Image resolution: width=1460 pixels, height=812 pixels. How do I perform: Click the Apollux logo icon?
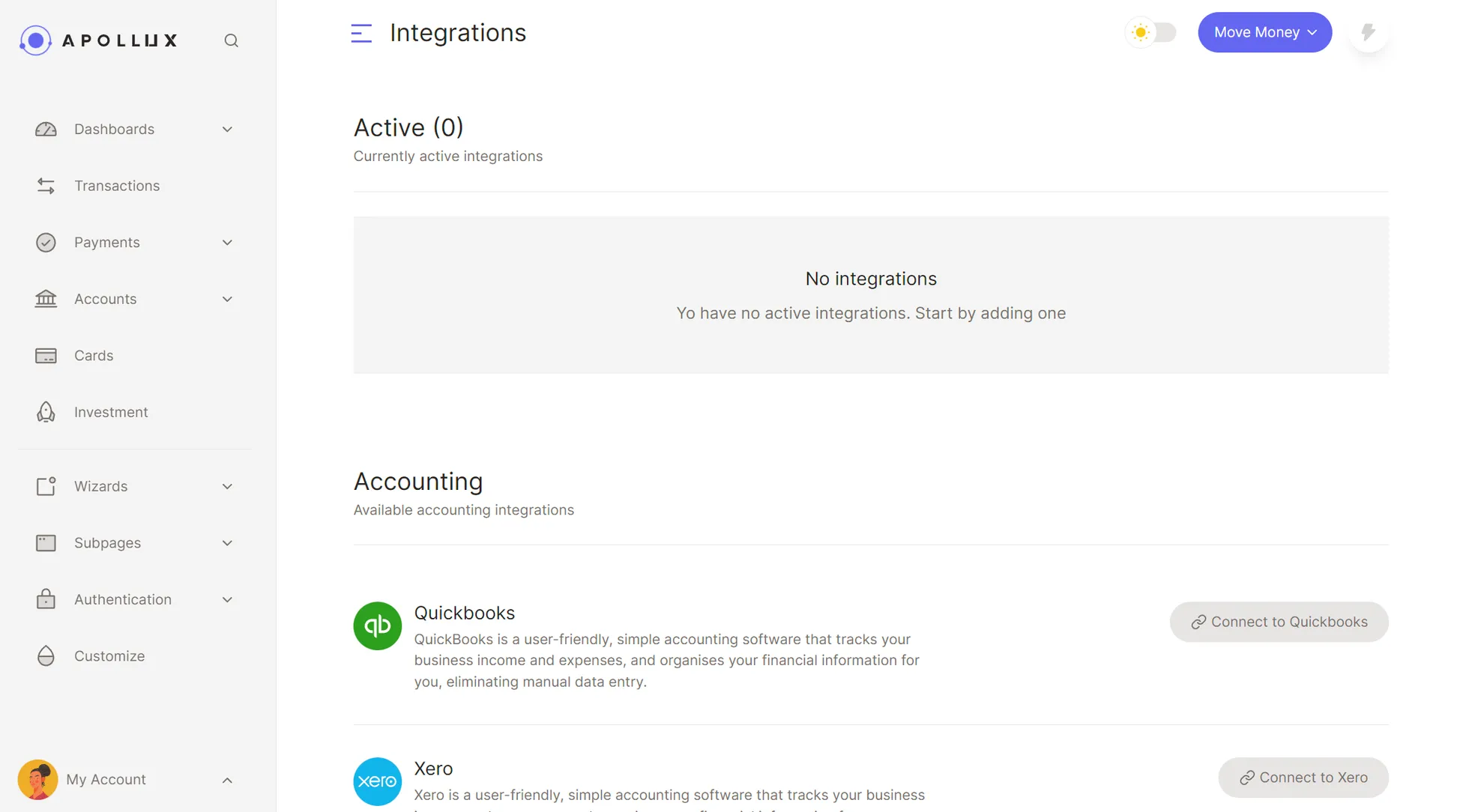35,39
